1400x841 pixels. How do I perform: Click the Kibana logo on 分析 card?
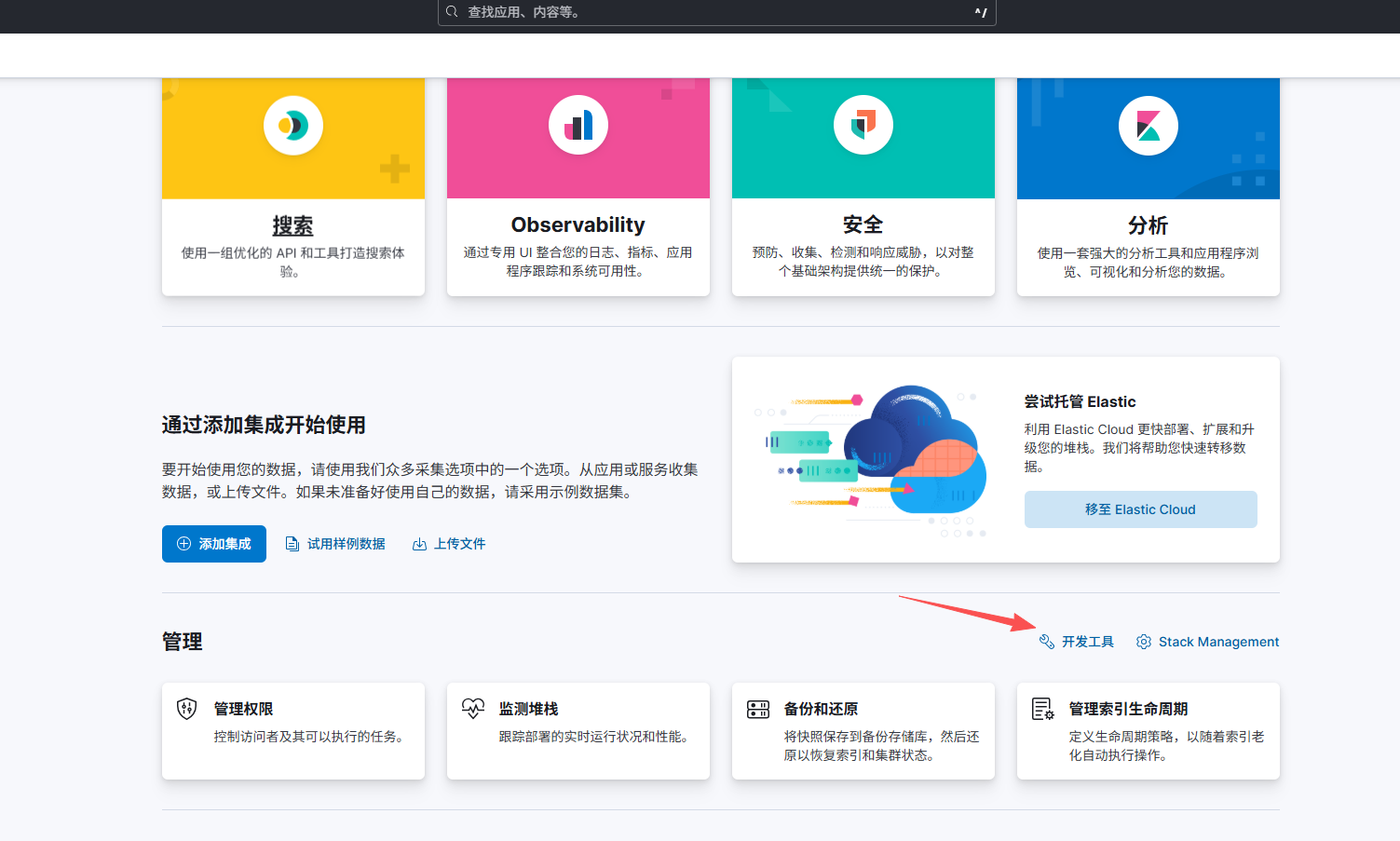coord(1149,126)
